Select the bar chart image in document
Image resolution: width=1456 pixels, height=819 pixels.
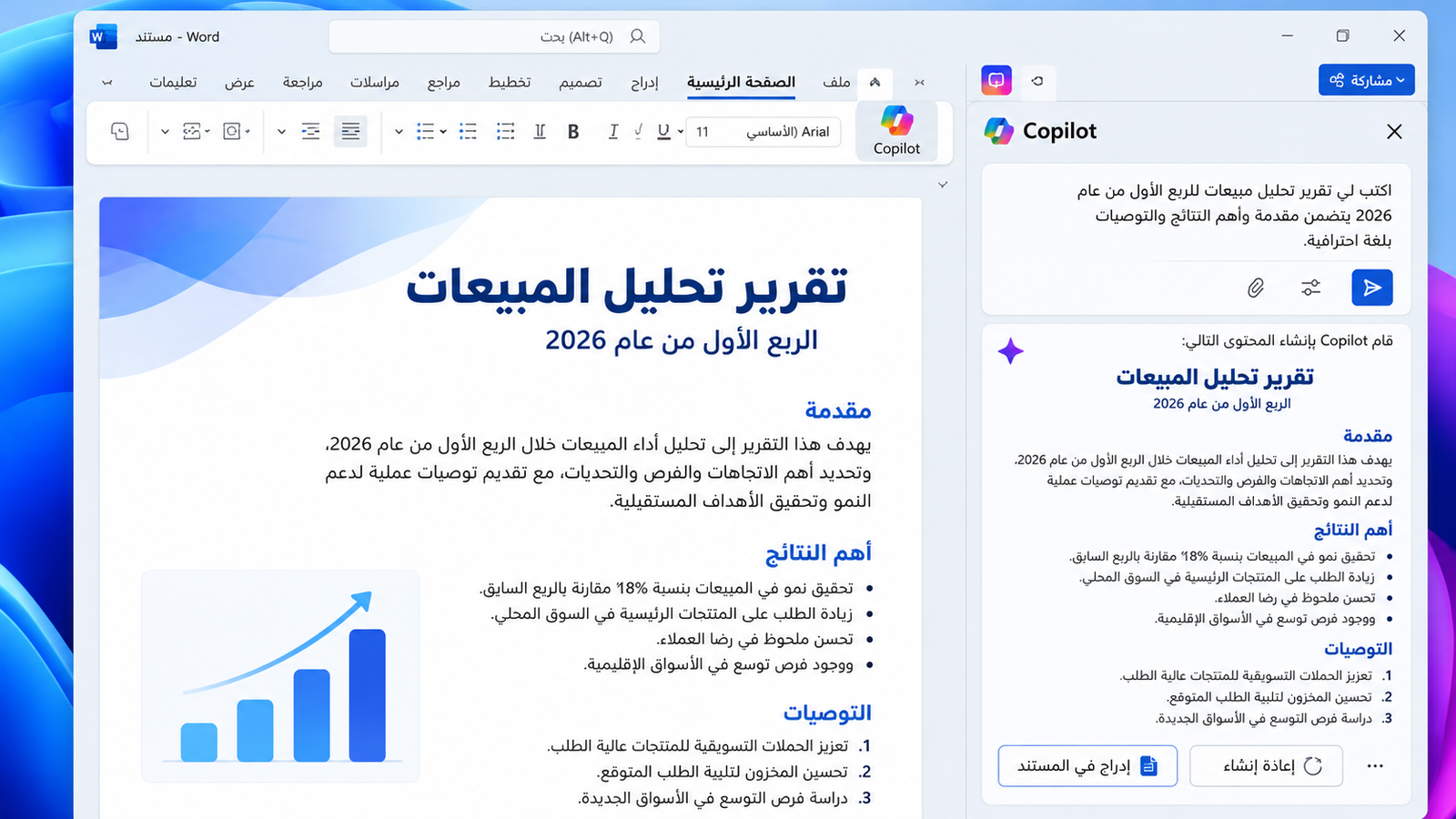(280, 676)
